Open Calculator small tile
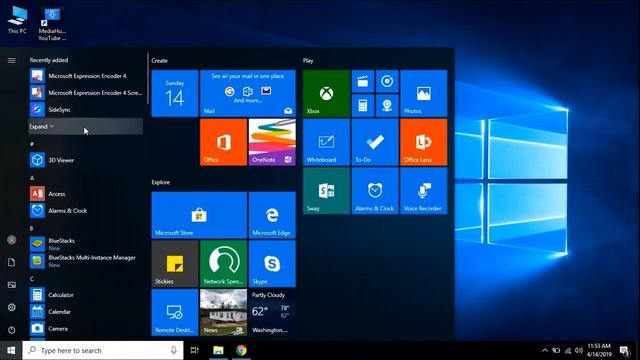This screenshot has width=640, height=360. tap(363, 105)
